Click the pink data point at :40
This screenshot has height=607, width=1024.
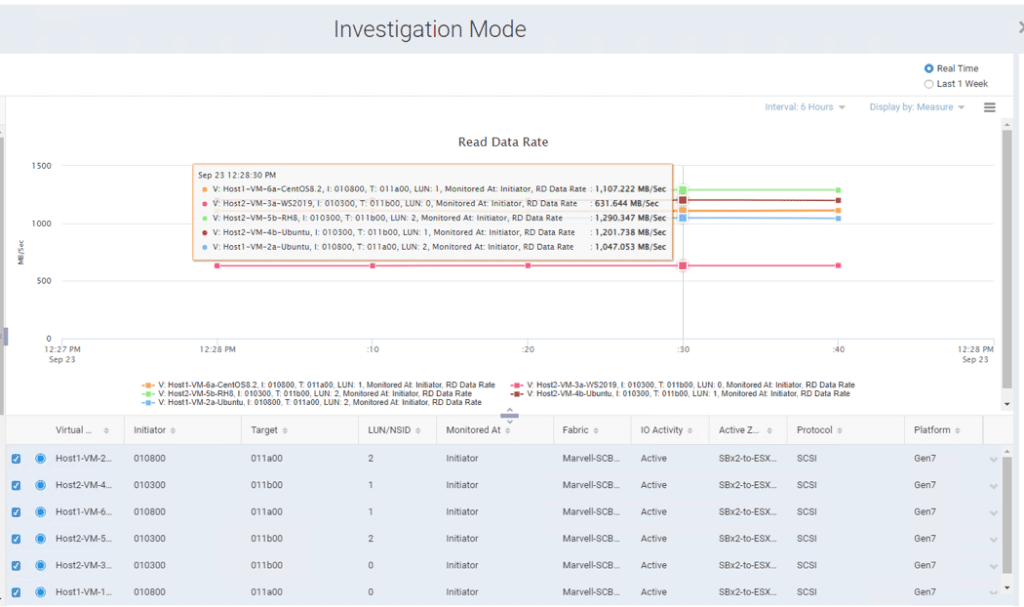(838, 265)
